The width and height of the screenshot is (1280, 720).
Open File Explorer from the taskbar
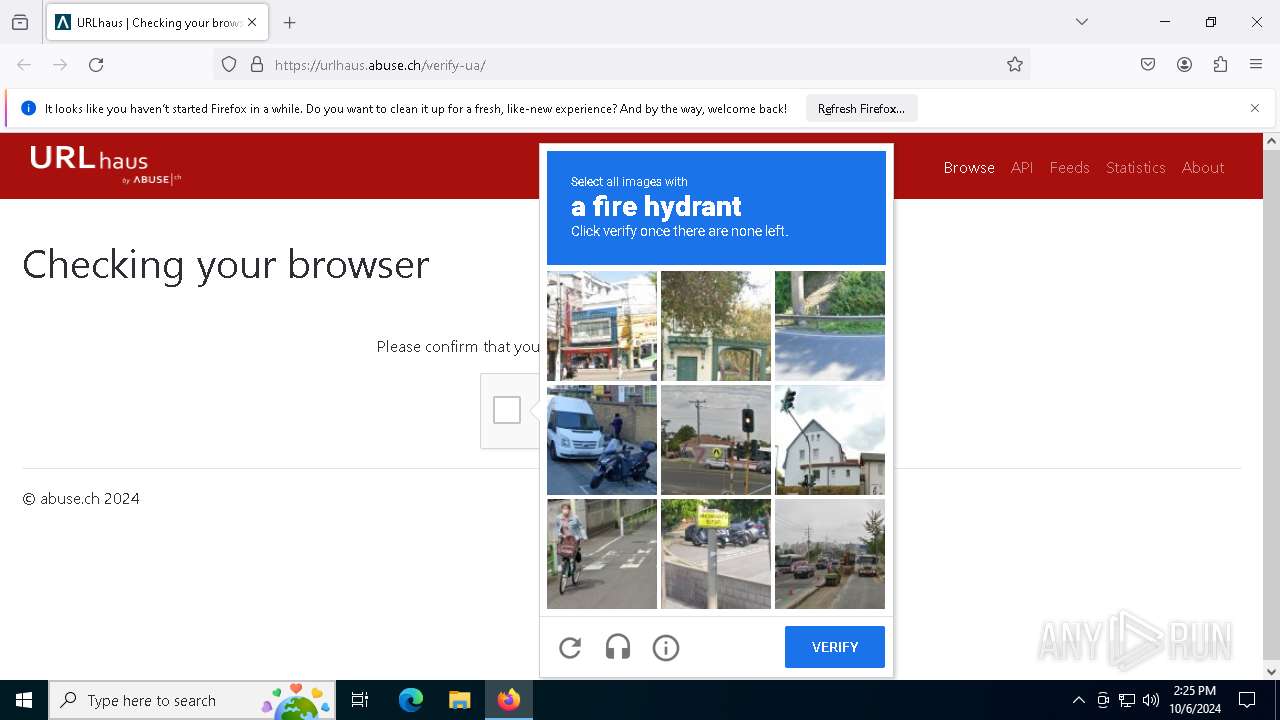click(459, 700)
